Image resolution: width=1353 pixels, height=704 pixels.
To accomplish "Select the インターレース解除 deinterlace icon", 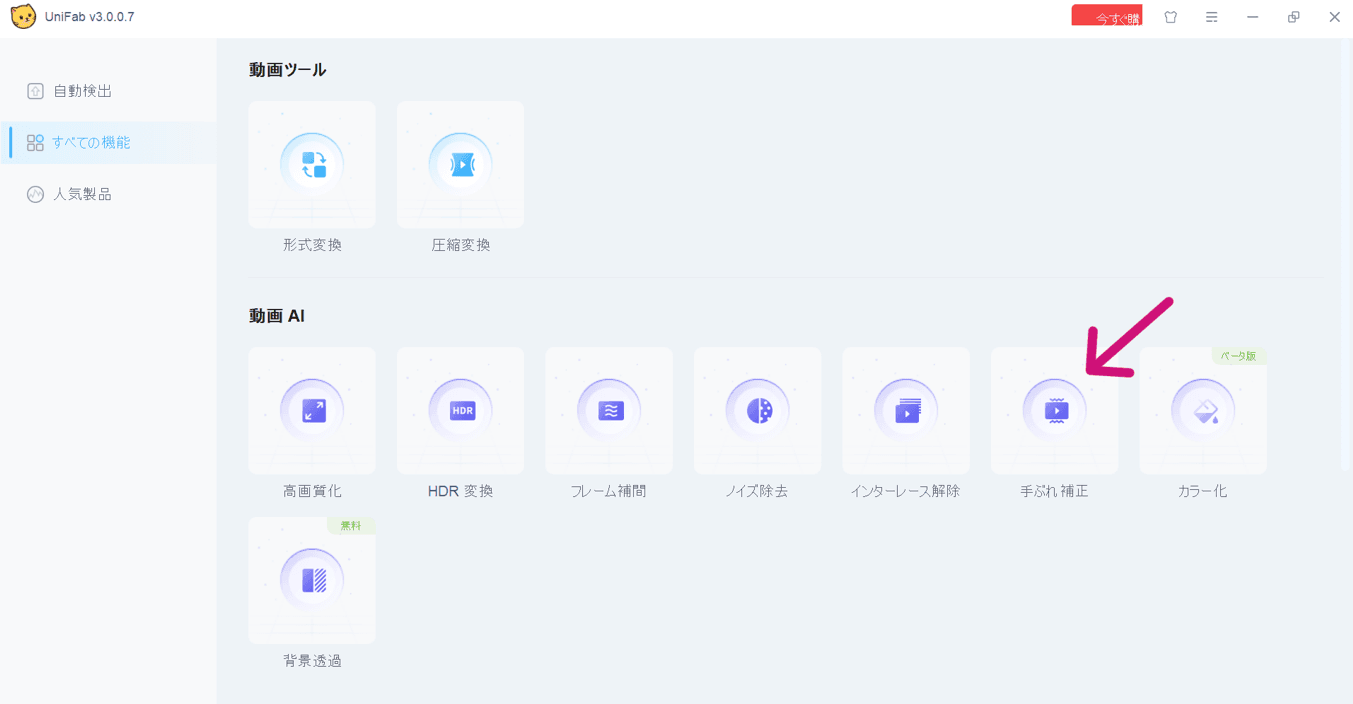I will [x=906, y=411].
